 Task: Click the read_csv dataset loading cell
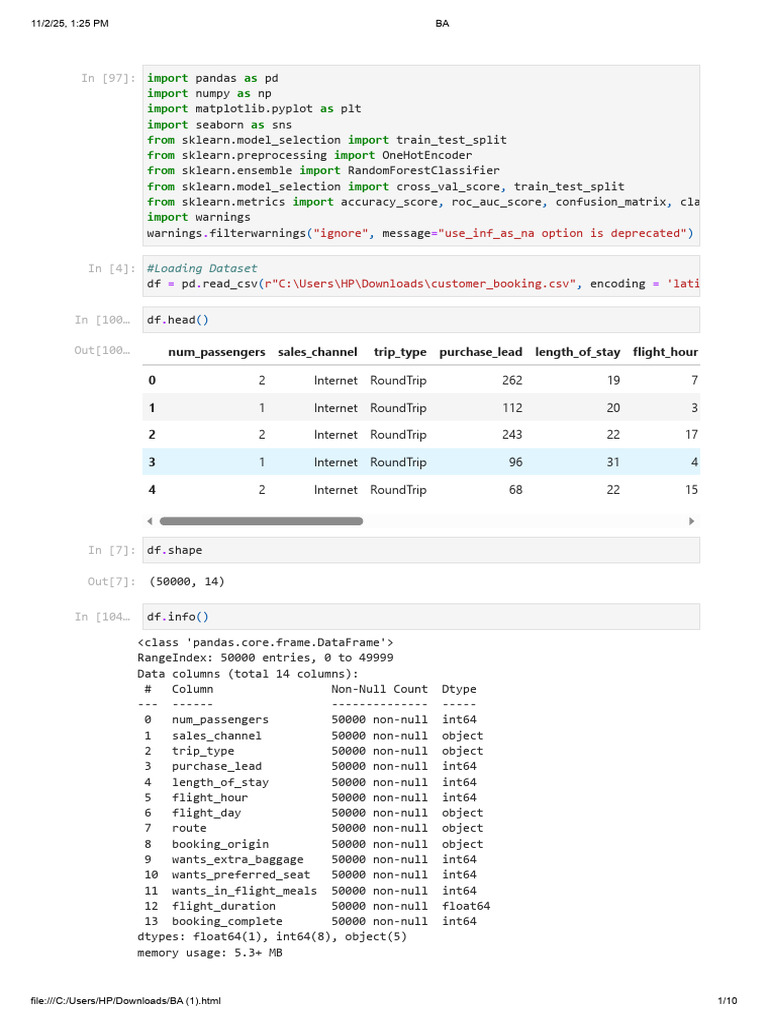[x=421, y=276]
